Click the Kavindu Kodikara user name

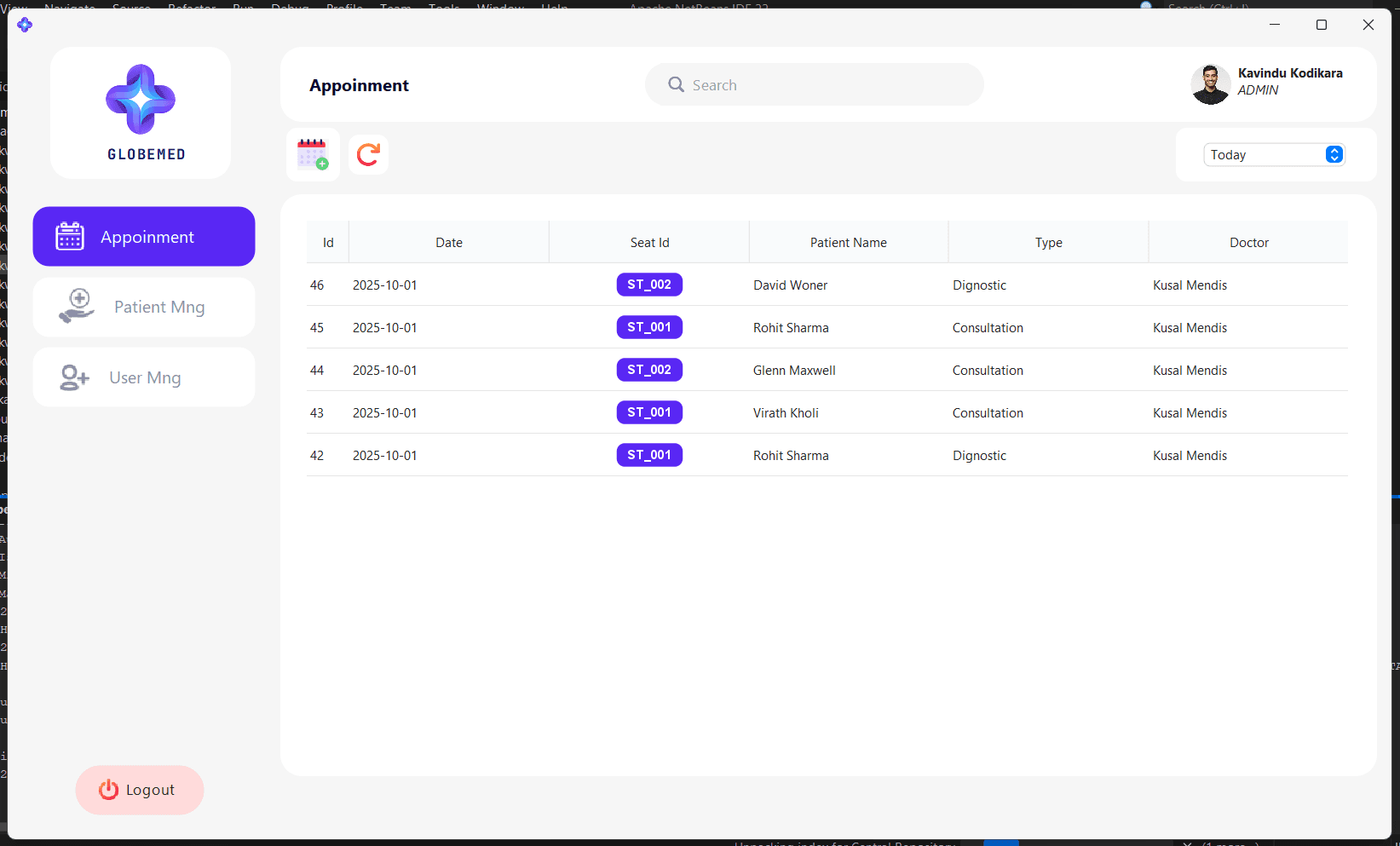(x=1290, y=73)
